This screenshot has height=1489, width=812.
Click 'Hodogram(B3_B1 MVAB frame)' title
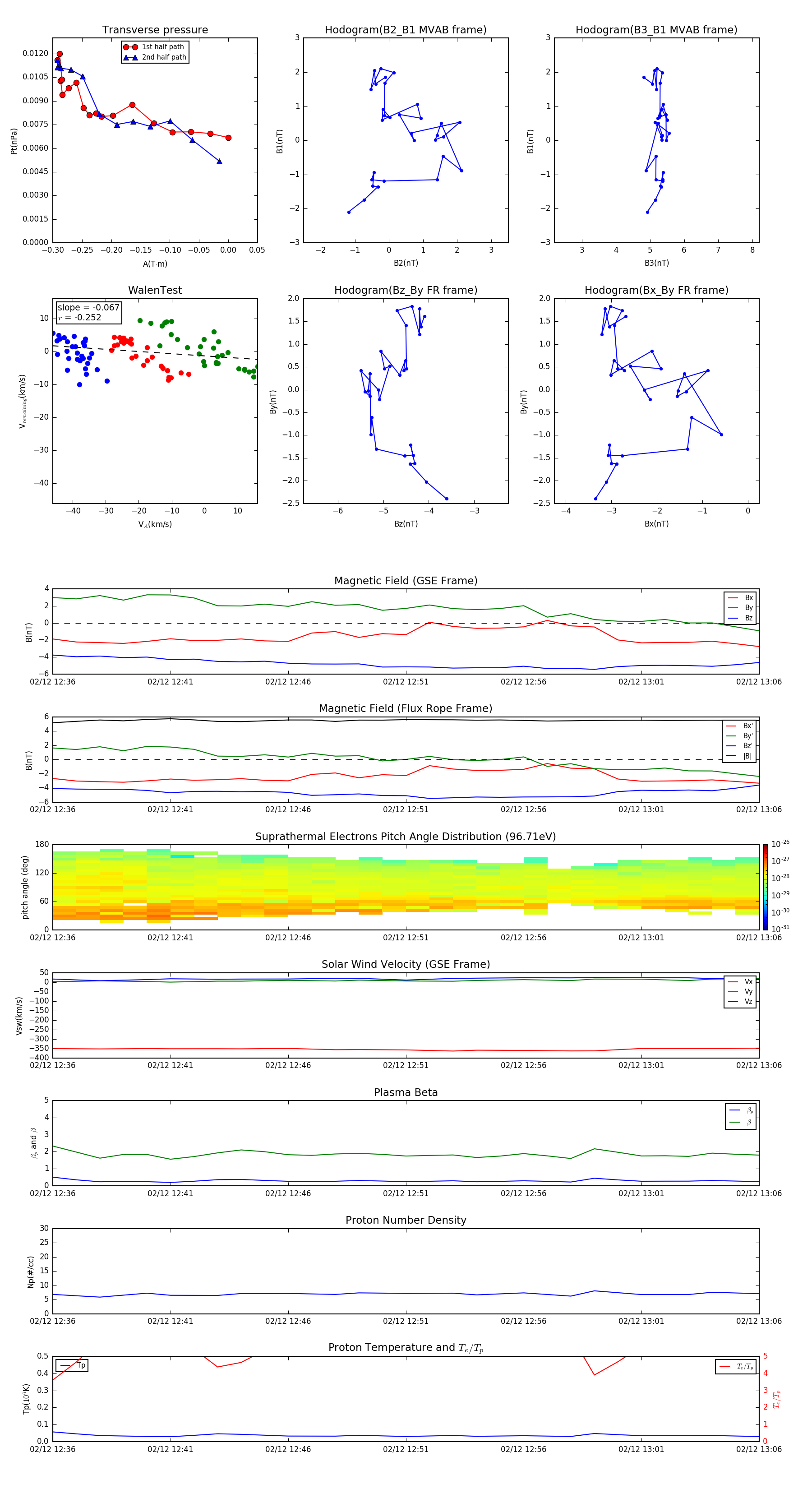pos(656,30)
